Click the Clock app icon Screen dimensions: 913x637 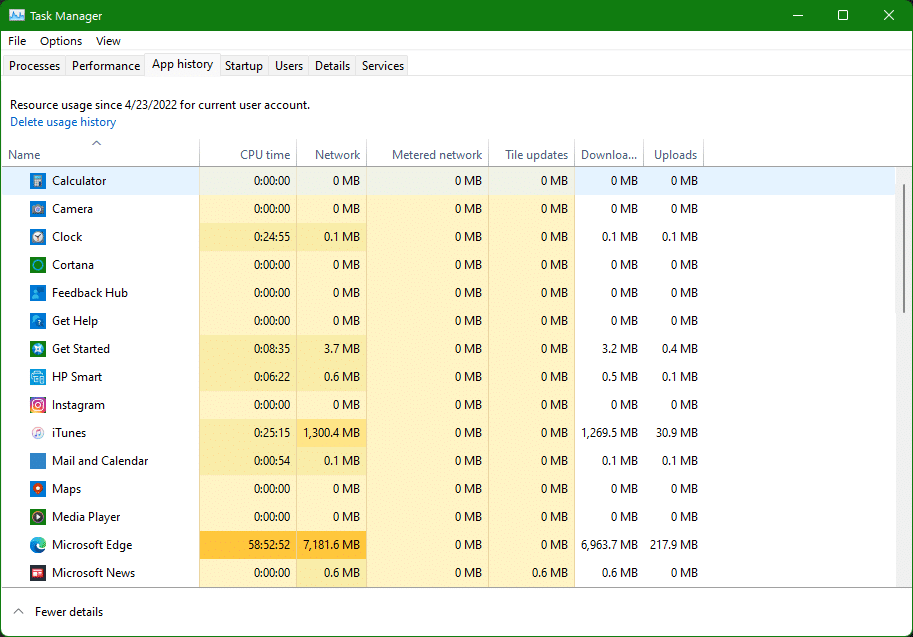(38, 237)
